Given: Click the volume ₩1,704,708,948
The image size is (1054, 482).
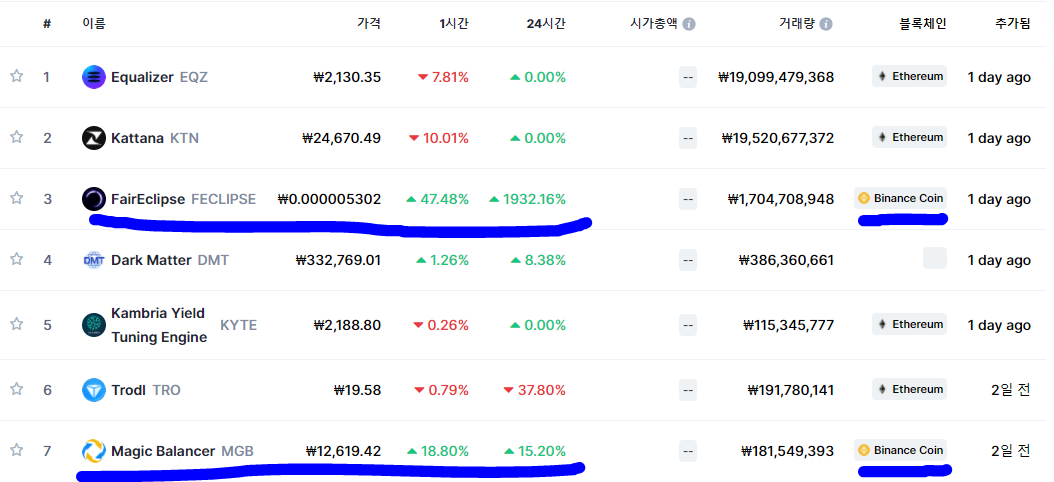Looking at the screenshot, I should pos(780,199).
